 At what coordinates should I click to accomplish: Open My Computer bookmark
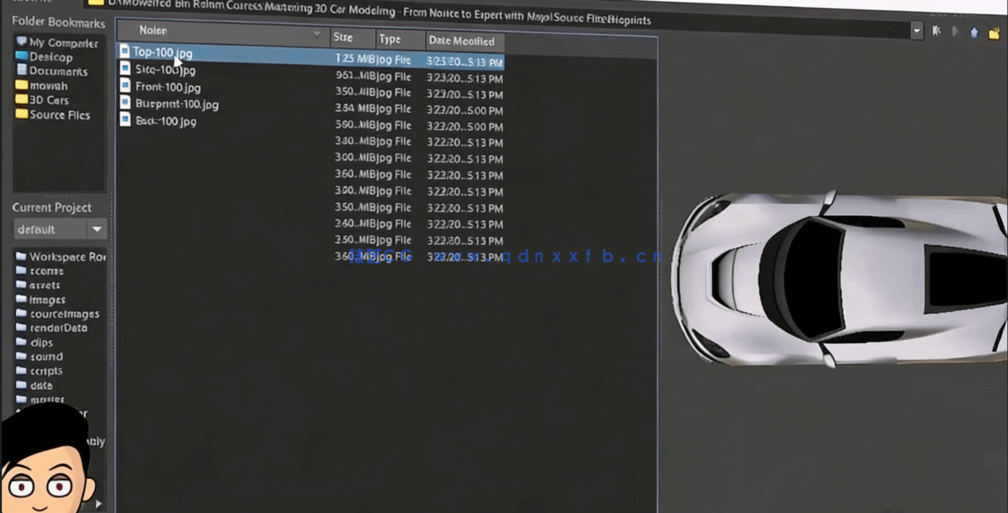tap(62, 43)
